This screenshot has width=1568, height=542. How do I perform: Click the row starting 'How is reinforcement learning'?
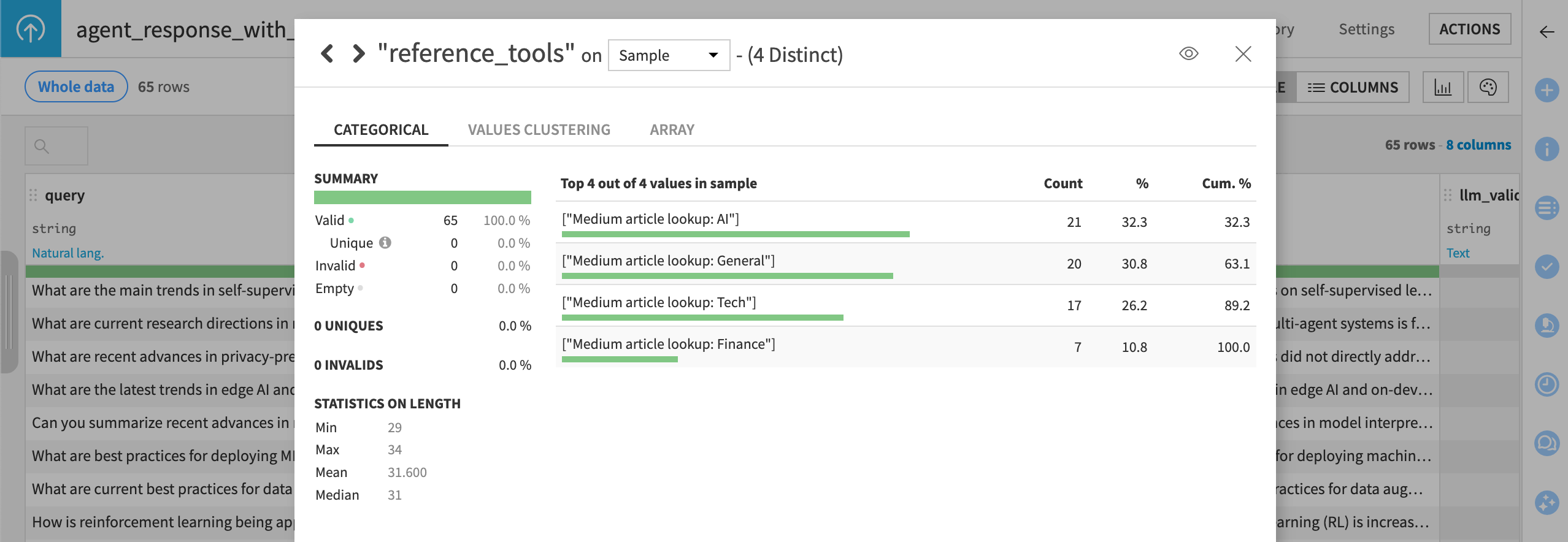[x=161, y=522]
